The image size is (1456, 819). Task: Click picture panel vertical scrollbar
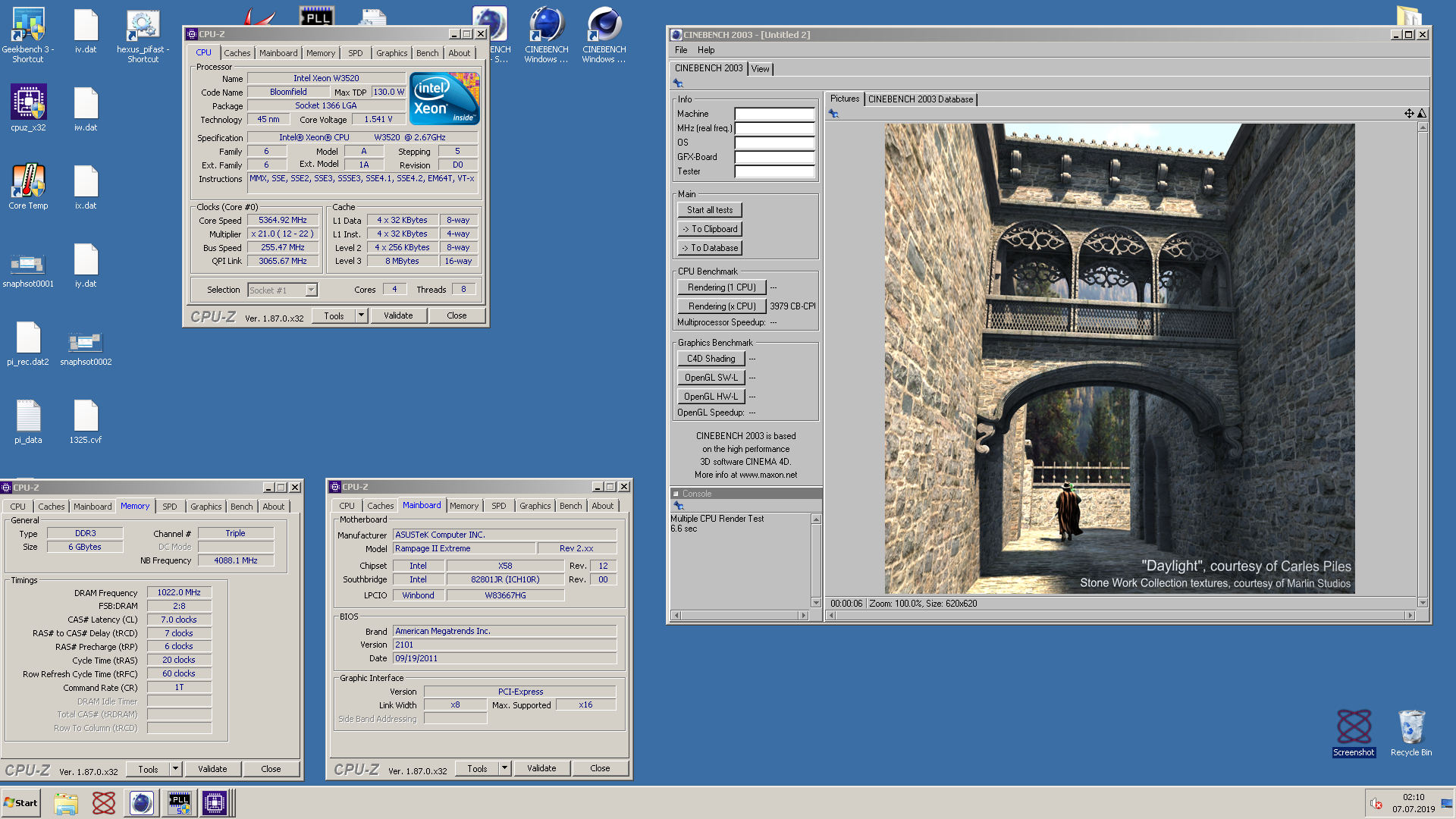click(1423, 365)
